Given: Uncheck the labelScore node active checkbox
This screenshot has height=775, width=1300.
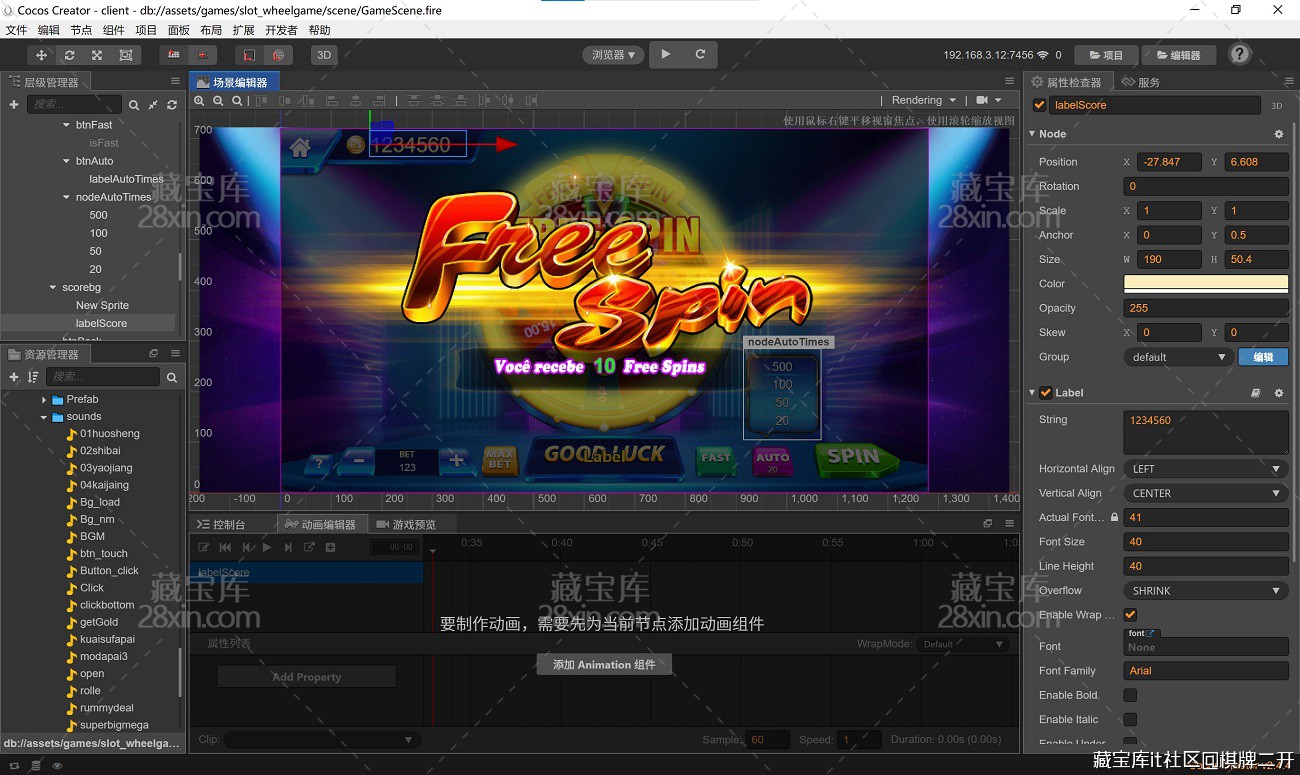Looking at the screenshot, I should (x=1039, y=105).
